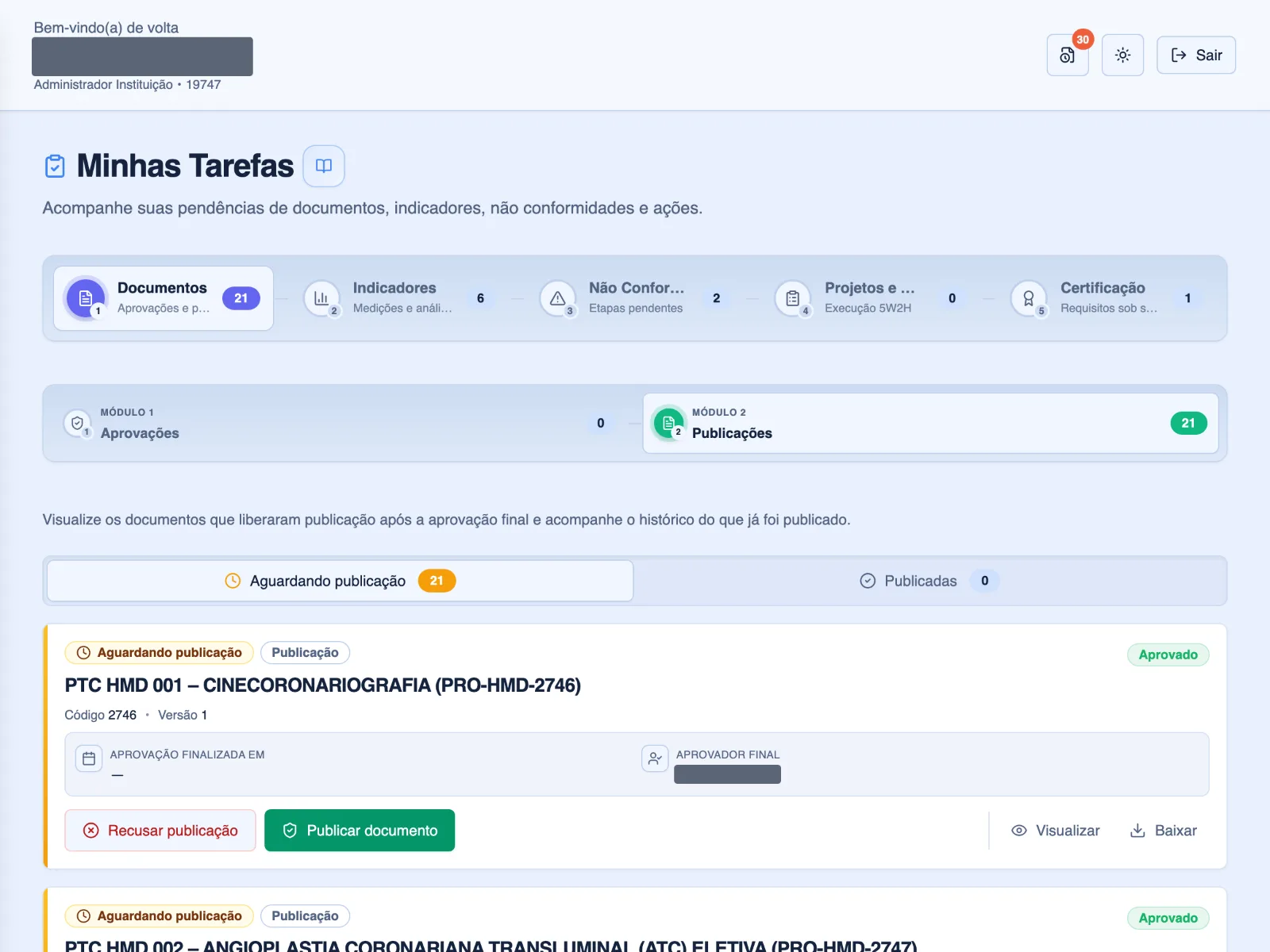1270x952 pixels.
Task: Click Código 2746 text
Action: click(101, 715)
